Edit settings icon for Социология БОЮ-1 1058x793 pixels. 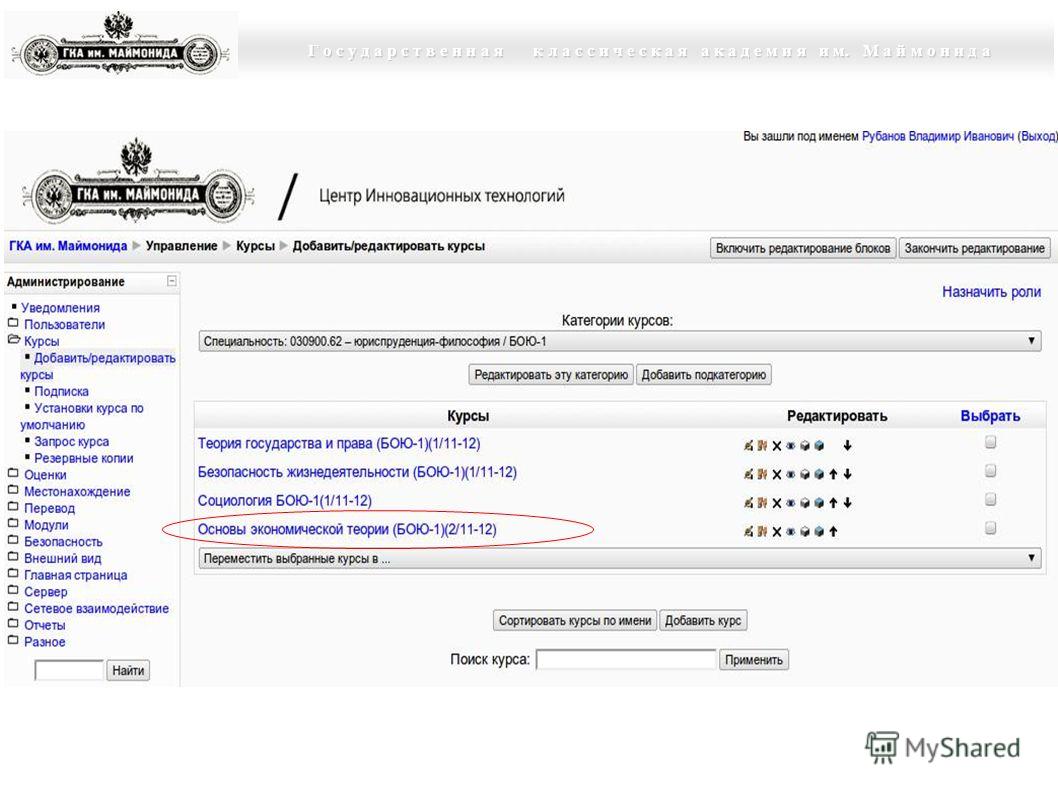(x=748, y=503)
